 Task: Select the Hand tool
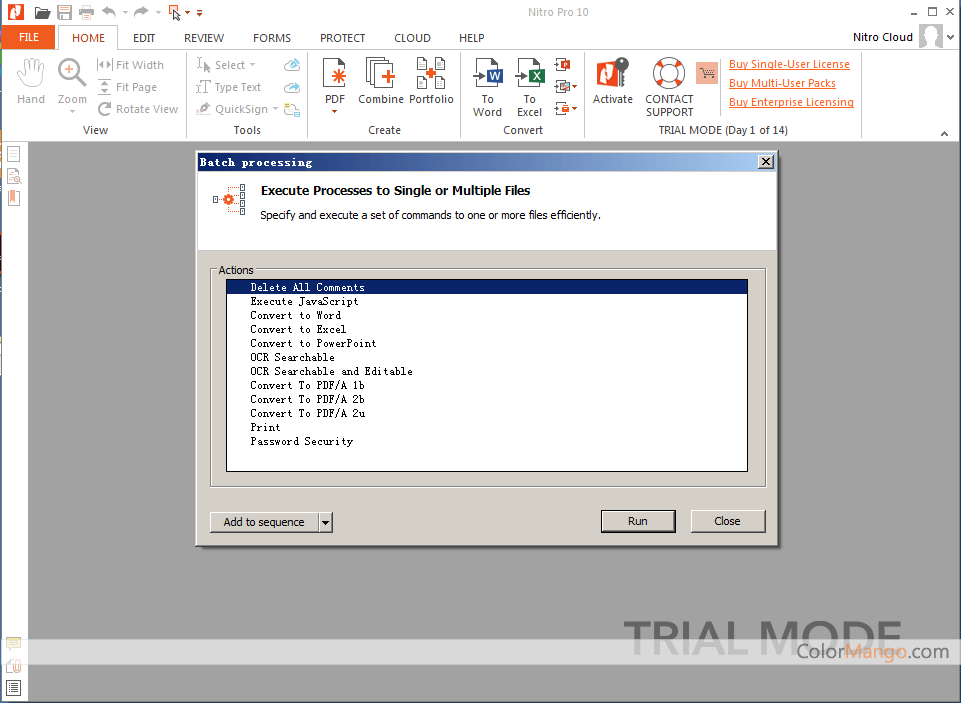(x=31, y=81)
